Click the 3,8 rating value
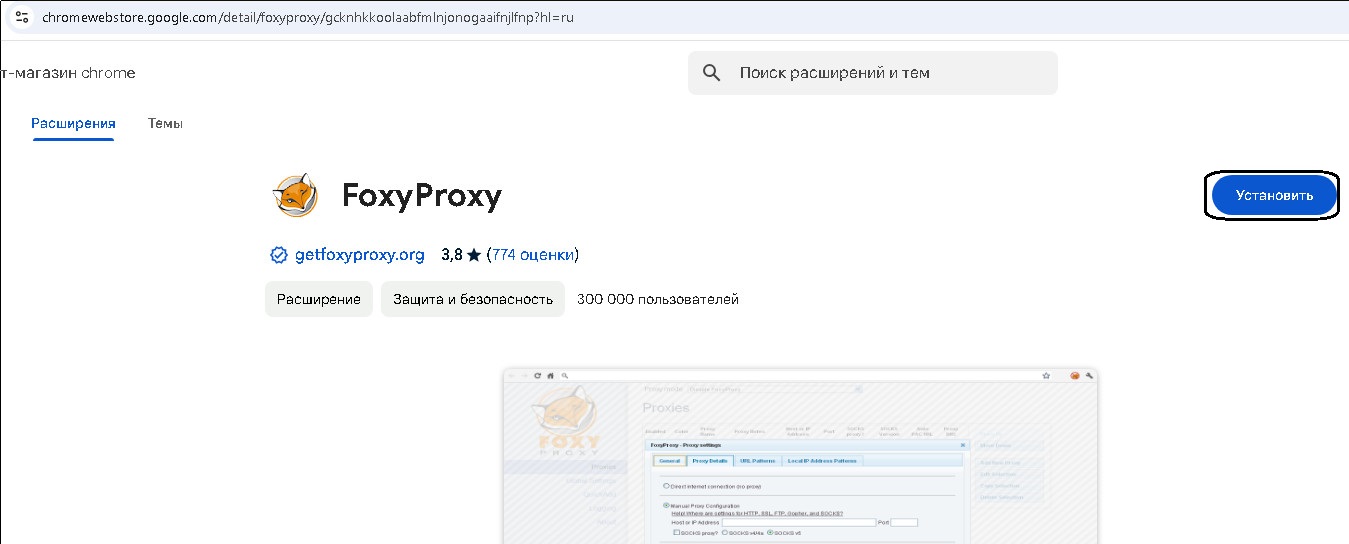1349x544 pixels. [x=452, y=255]
